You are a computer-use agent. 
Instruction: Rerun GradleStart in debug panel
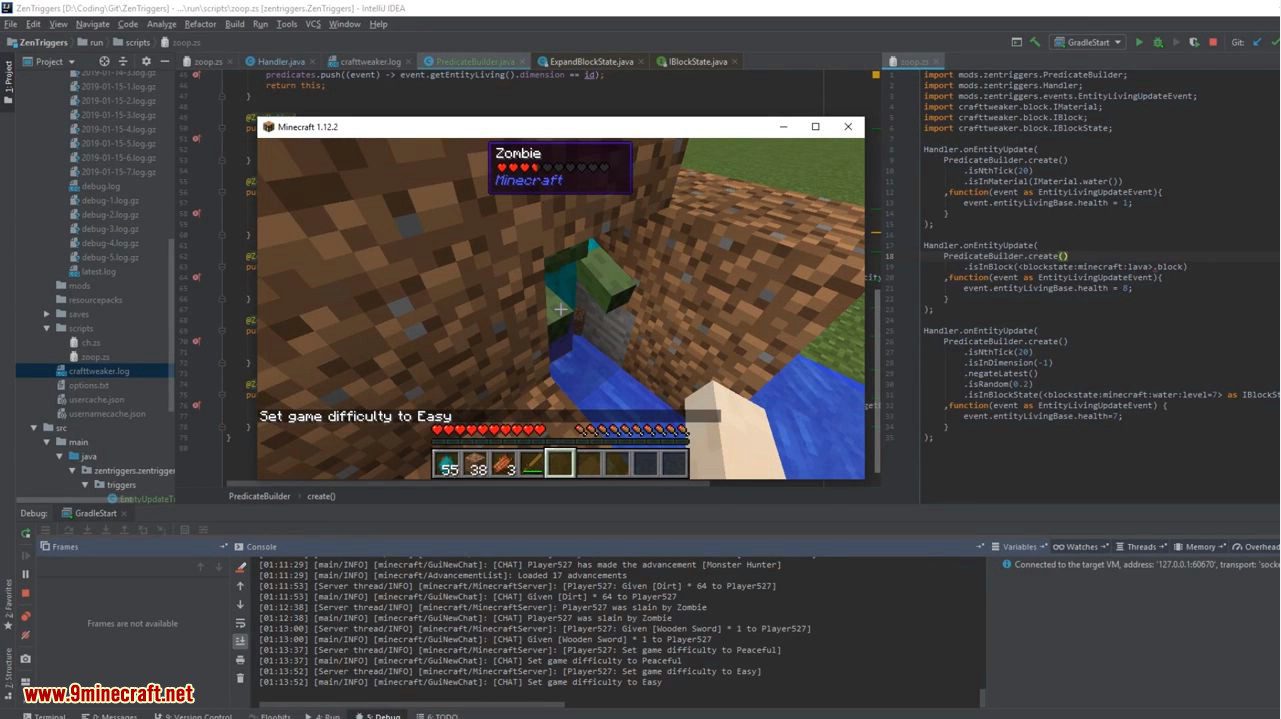click(x=25, y=533)
